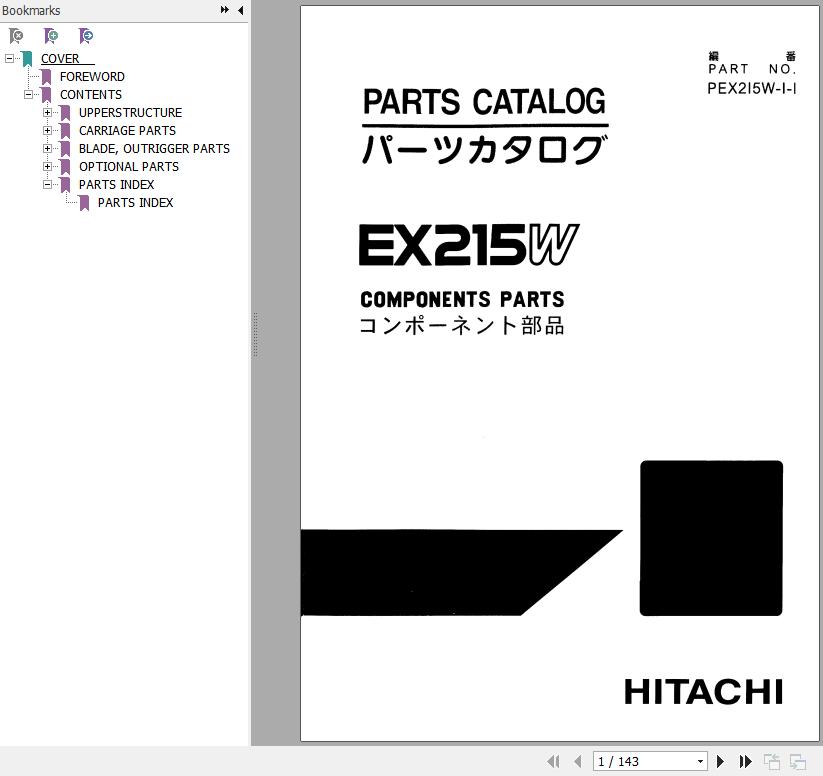Open the page number dropdown
Image resolution: width=823 pixels, height=776 pixels.
700,762
